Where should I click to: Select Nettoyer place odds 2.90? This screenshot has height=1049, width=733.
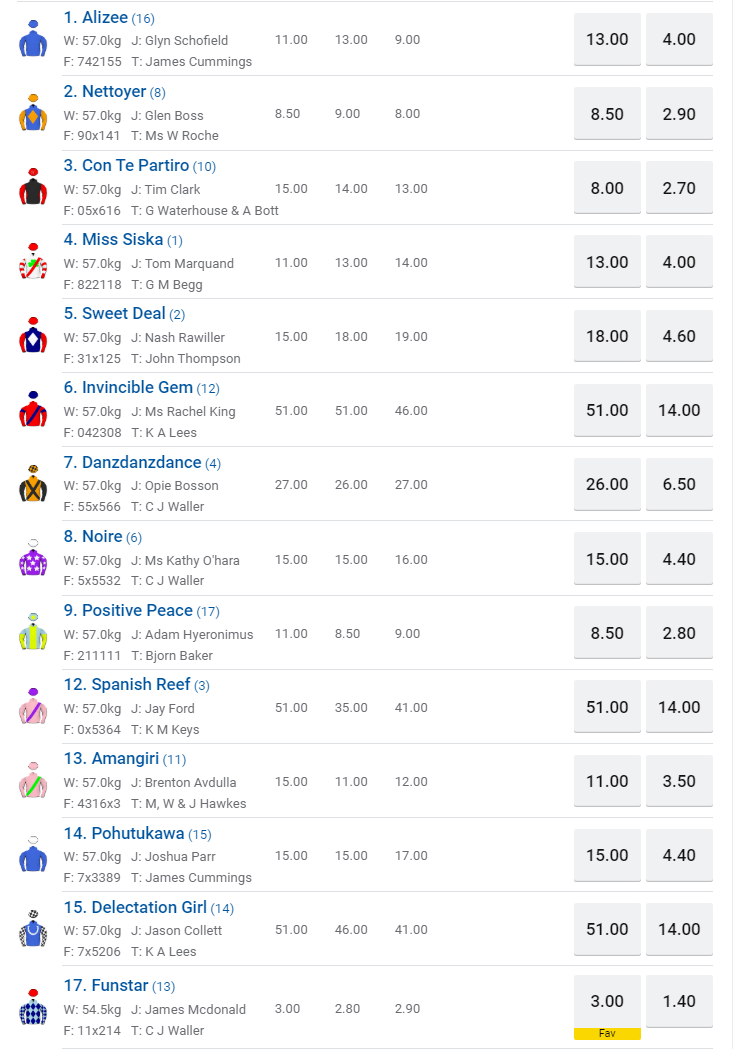(679, 114)
